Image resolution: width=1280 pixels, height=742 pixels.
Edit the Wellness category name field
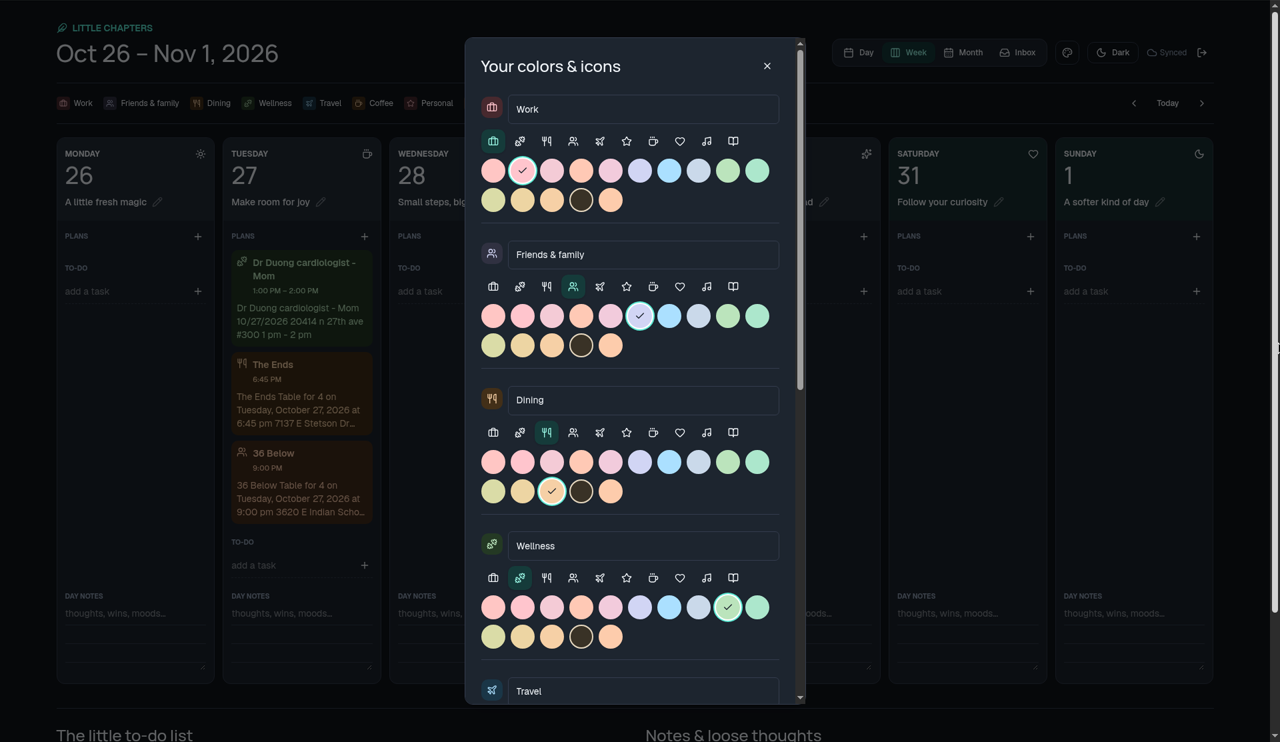(643, 546)
